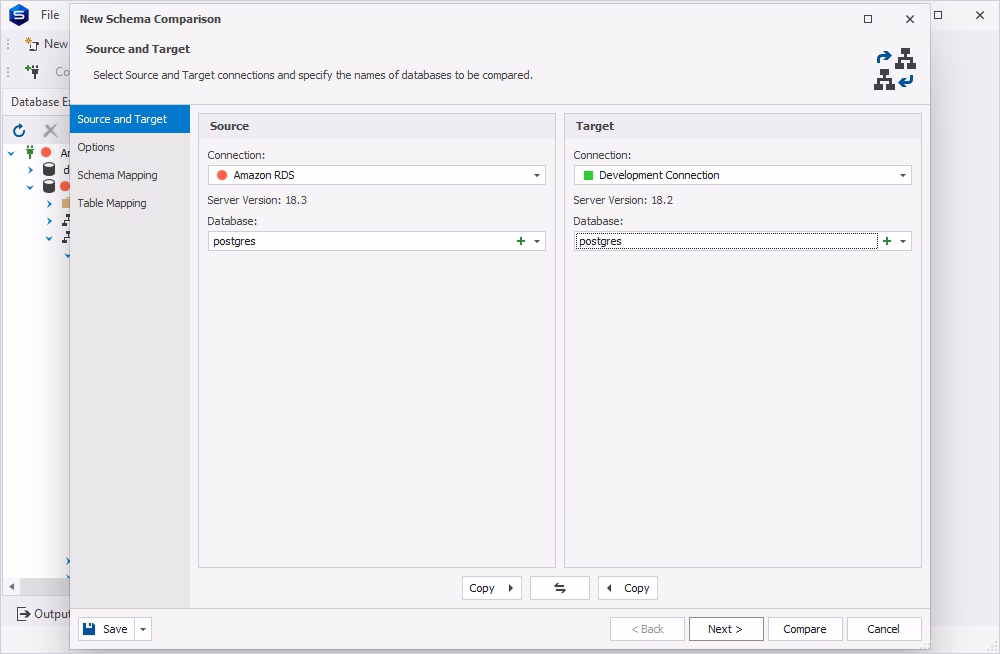Click the dbForge Studio app logo

pos(19,15)
